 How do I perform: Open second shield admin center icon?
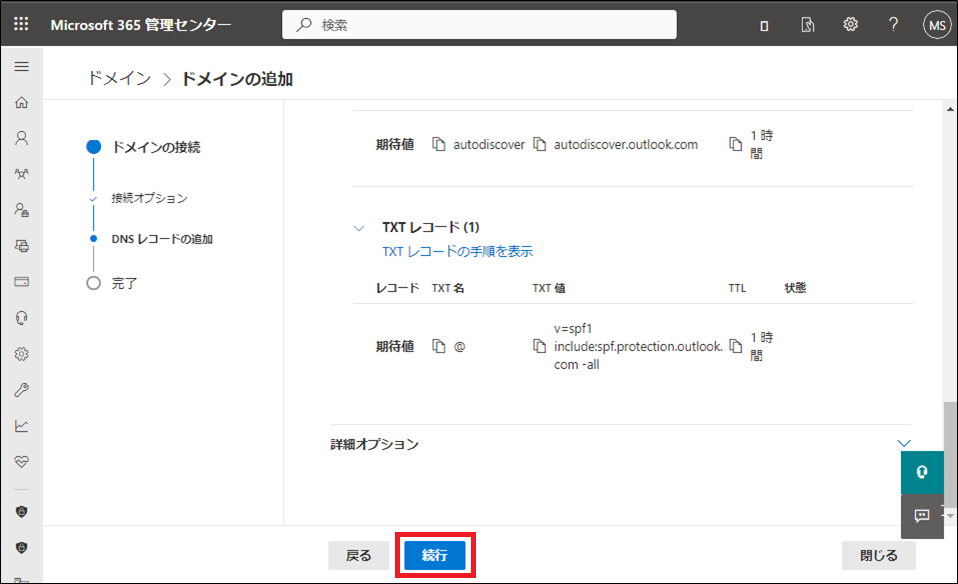21,548
